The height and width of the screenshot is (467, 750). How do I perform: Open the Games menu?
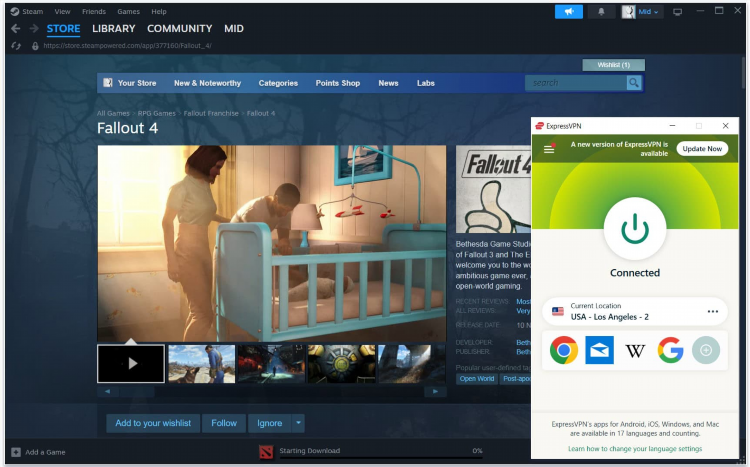[x=129, y=11]
